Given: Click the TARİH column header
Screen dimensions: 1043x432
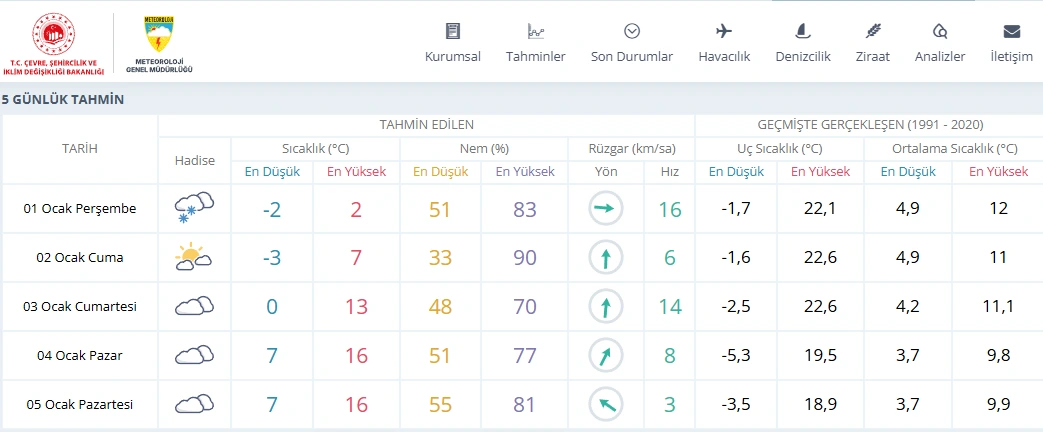Looking at the screenshot, I should pyautogui.click(x=80, y=149).
